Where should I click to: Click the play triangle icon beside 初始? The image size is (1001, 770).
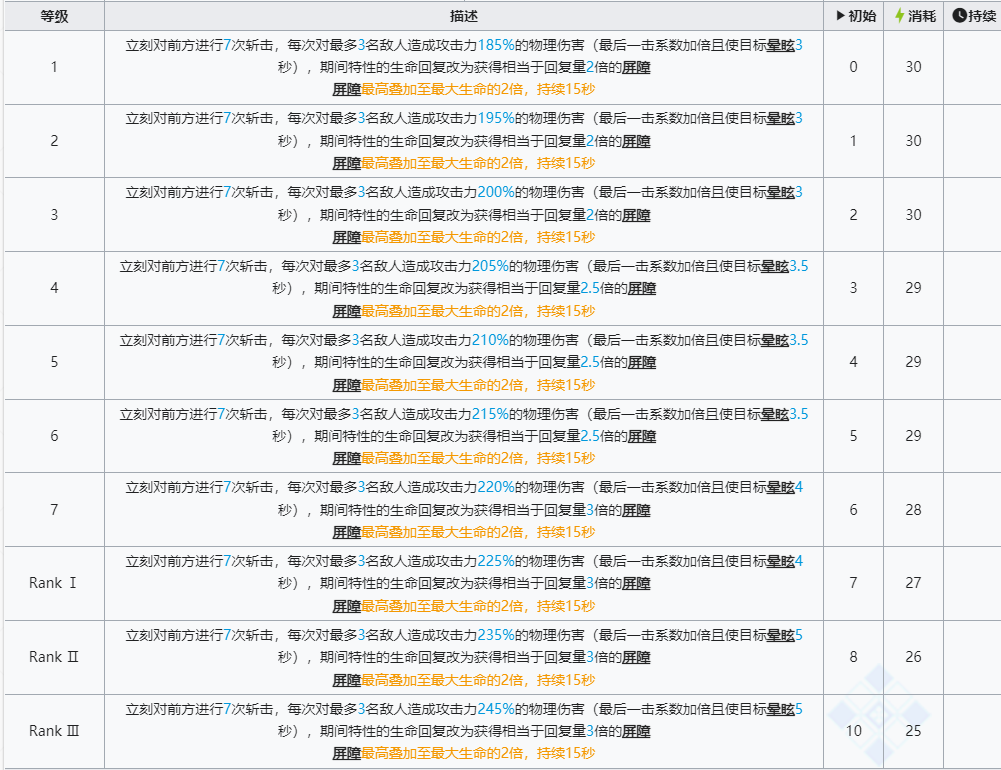pyautogui.click(x=841, y=16)
